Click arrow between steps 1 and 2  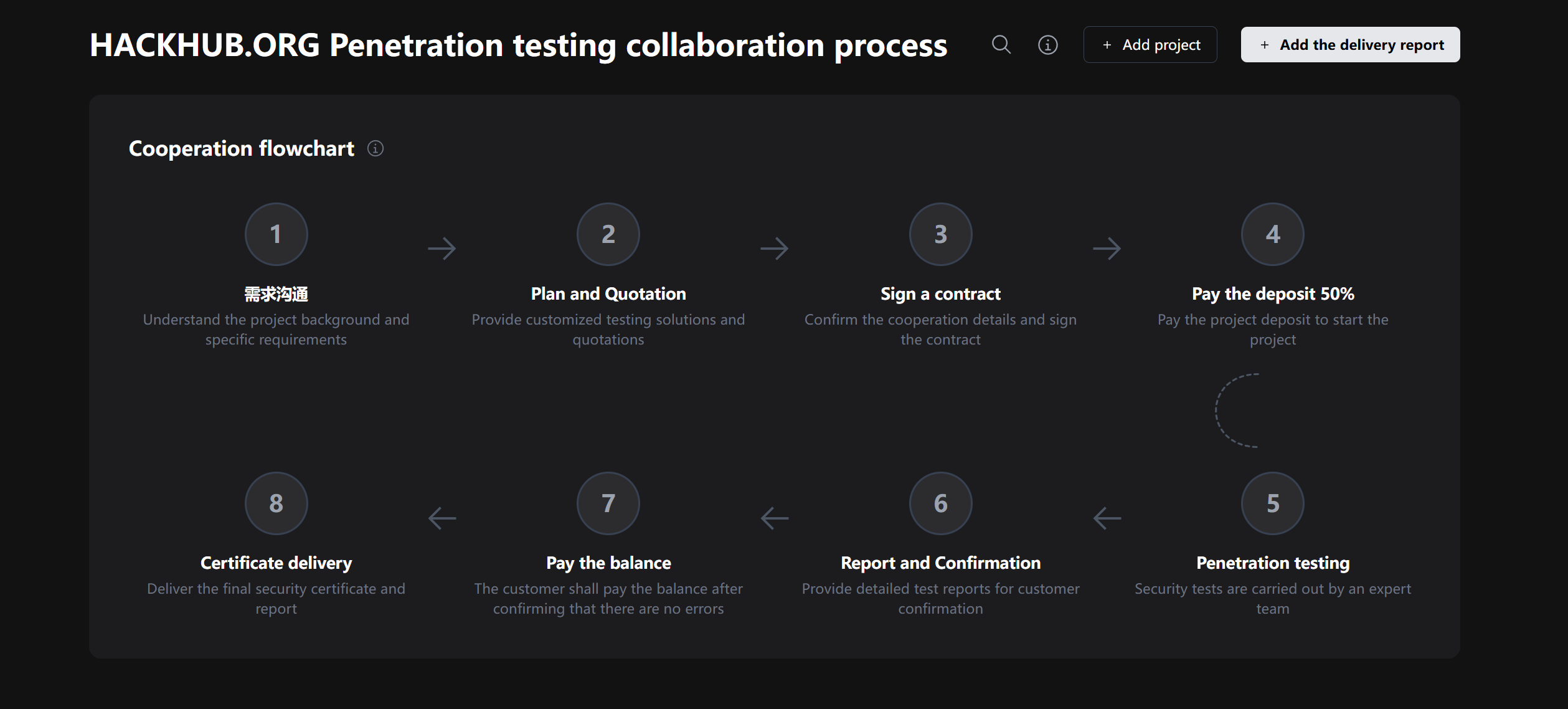coord(442,249)
